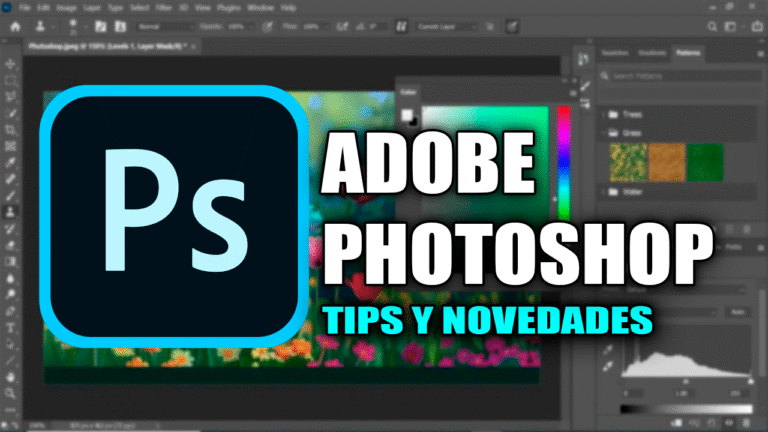Switch to the Swatches tab

tap(615, 52)
